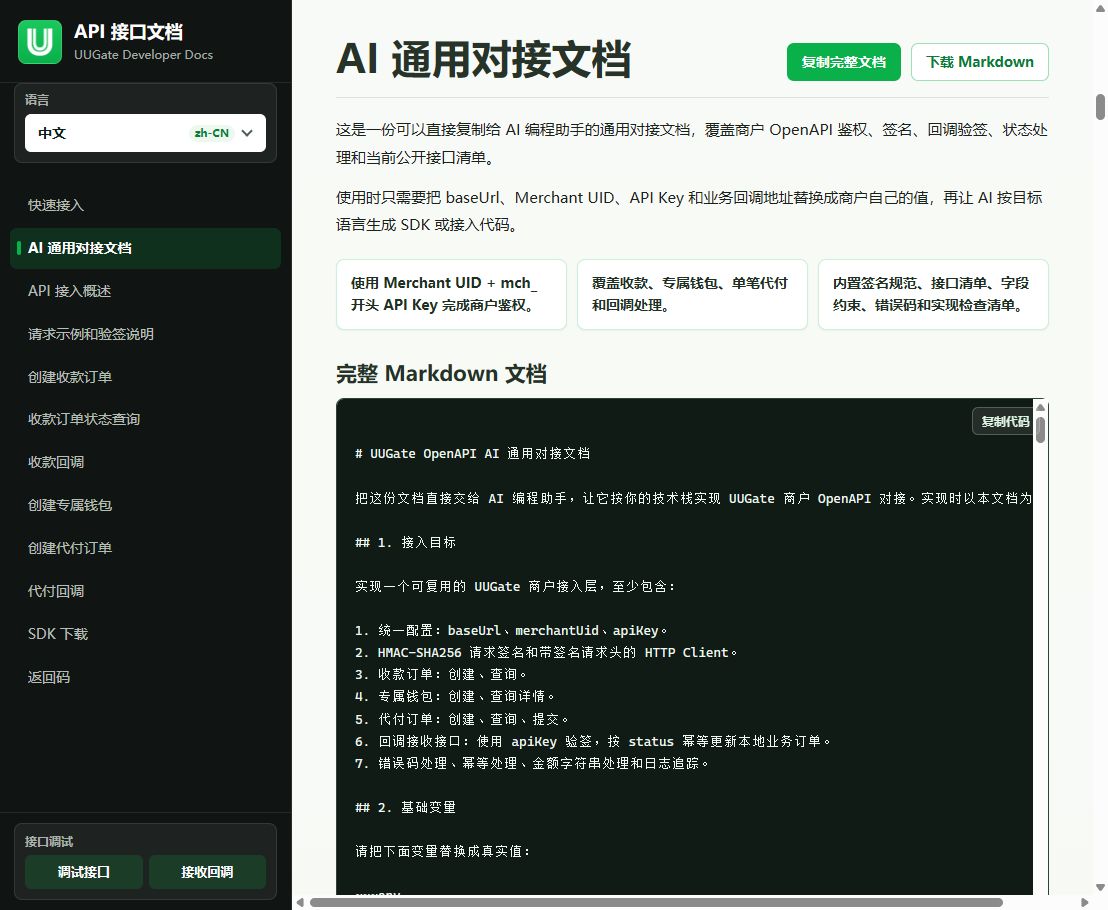1108x910 pixels.
Task: Click the UUGate Developer Docs subtitle
Action: click(143, 54)
